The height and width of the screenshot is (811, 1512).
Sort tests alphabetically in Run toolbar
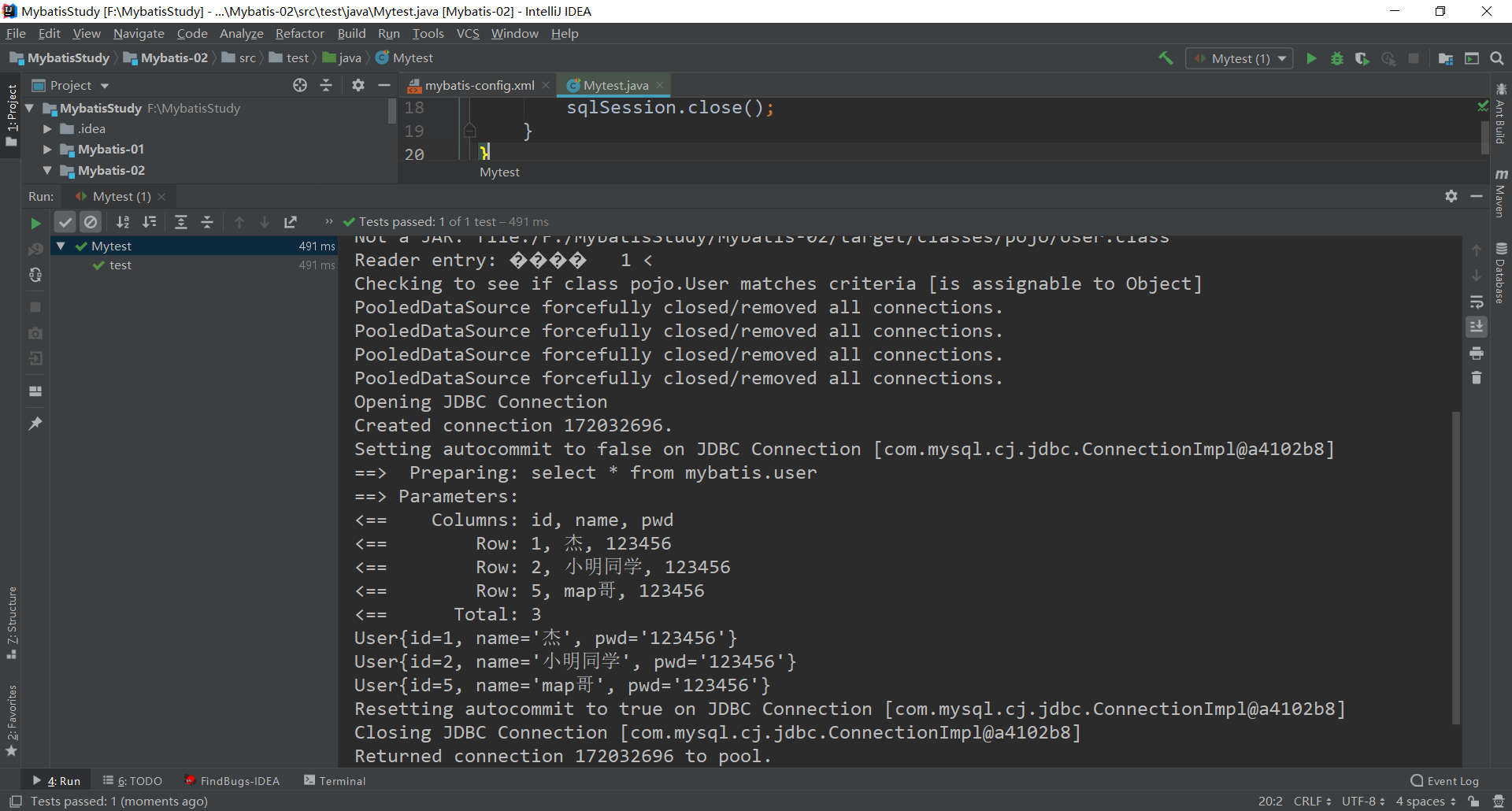(123, 222)
